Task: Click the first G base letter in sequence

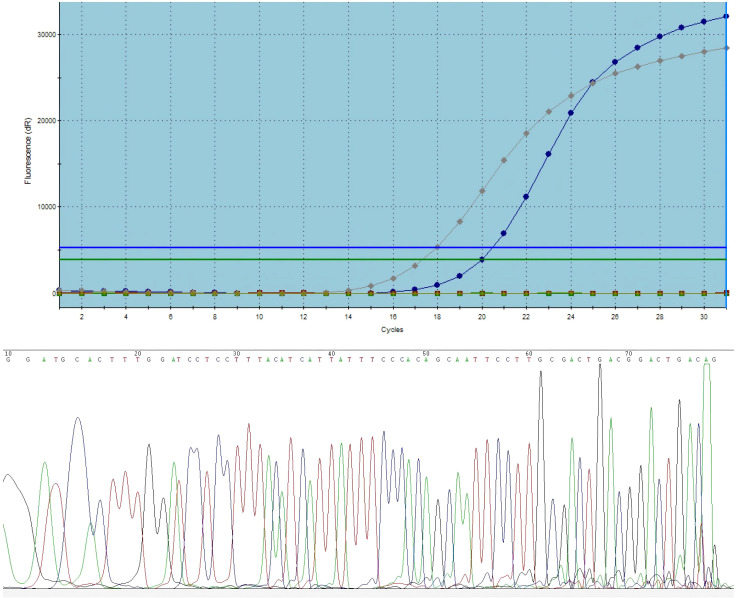Action: click(8, 360)
